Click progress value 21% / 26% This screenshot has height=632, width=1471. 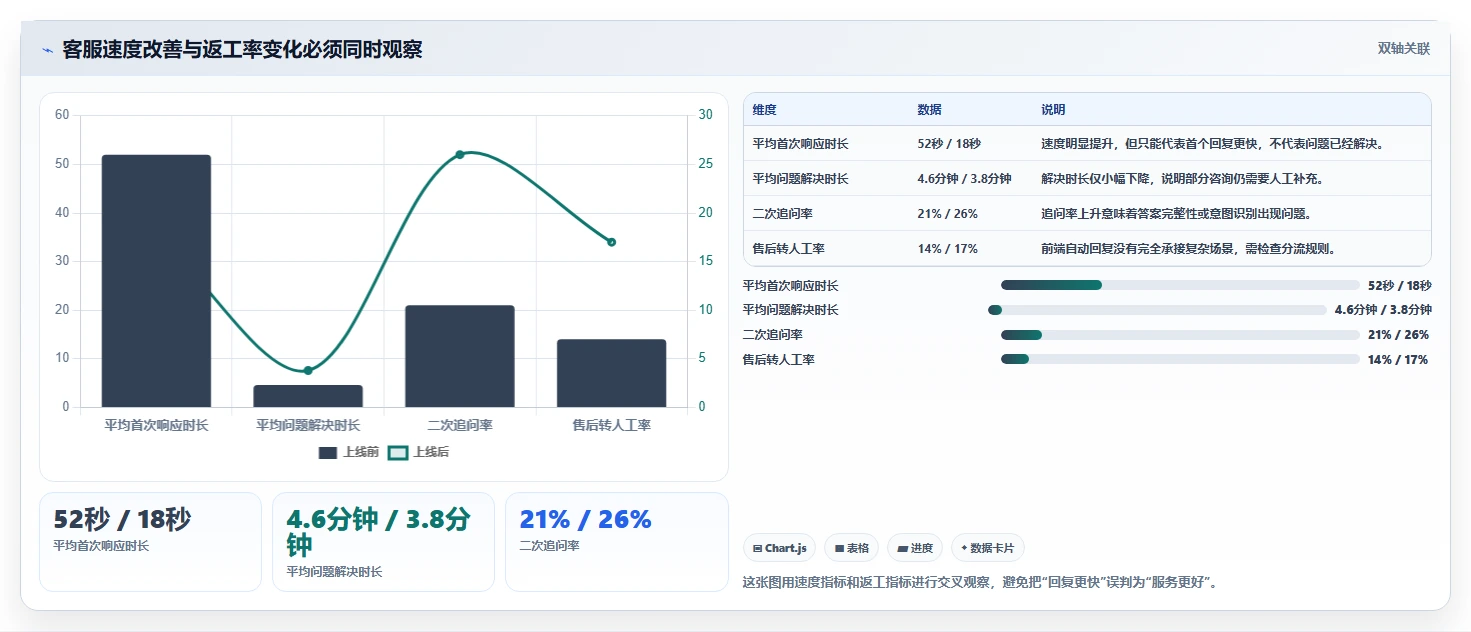[1398, 335]
